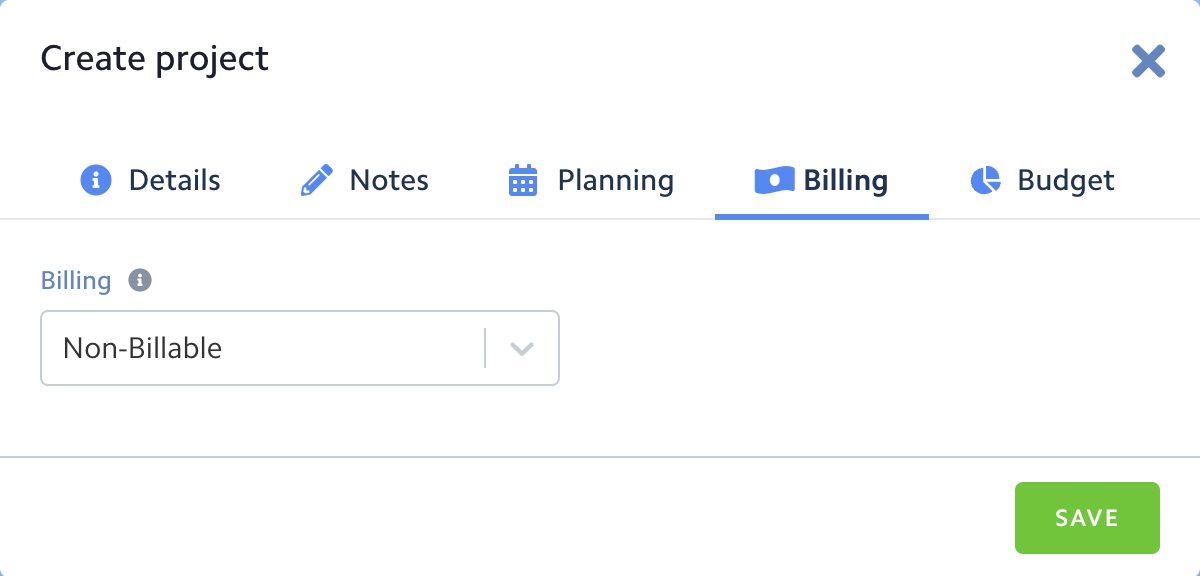Click the SAVE button

pyautogui.click(x=1087, y=517)
